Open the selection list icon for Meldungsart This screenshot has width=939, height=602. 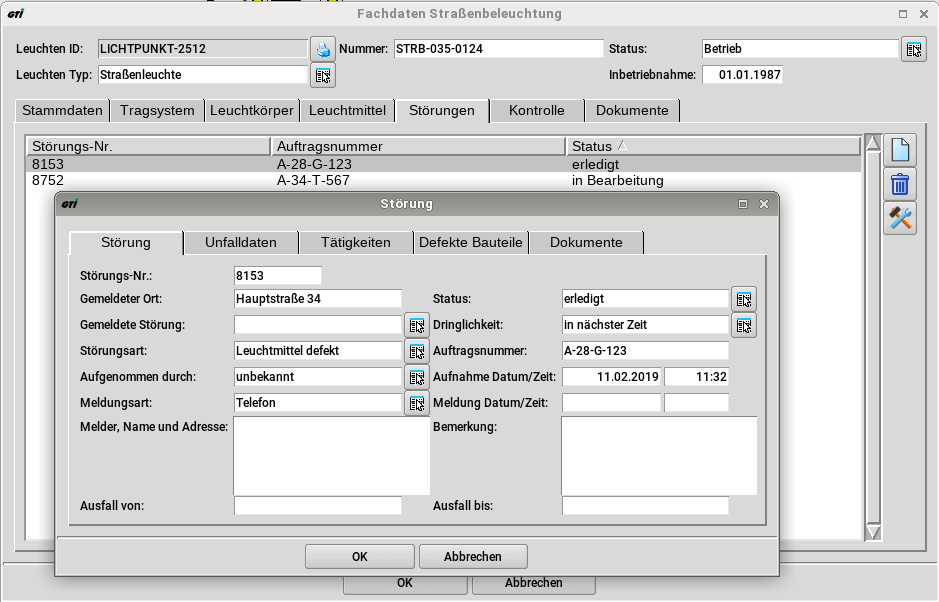pyautogui.click(x=417, y=404)
